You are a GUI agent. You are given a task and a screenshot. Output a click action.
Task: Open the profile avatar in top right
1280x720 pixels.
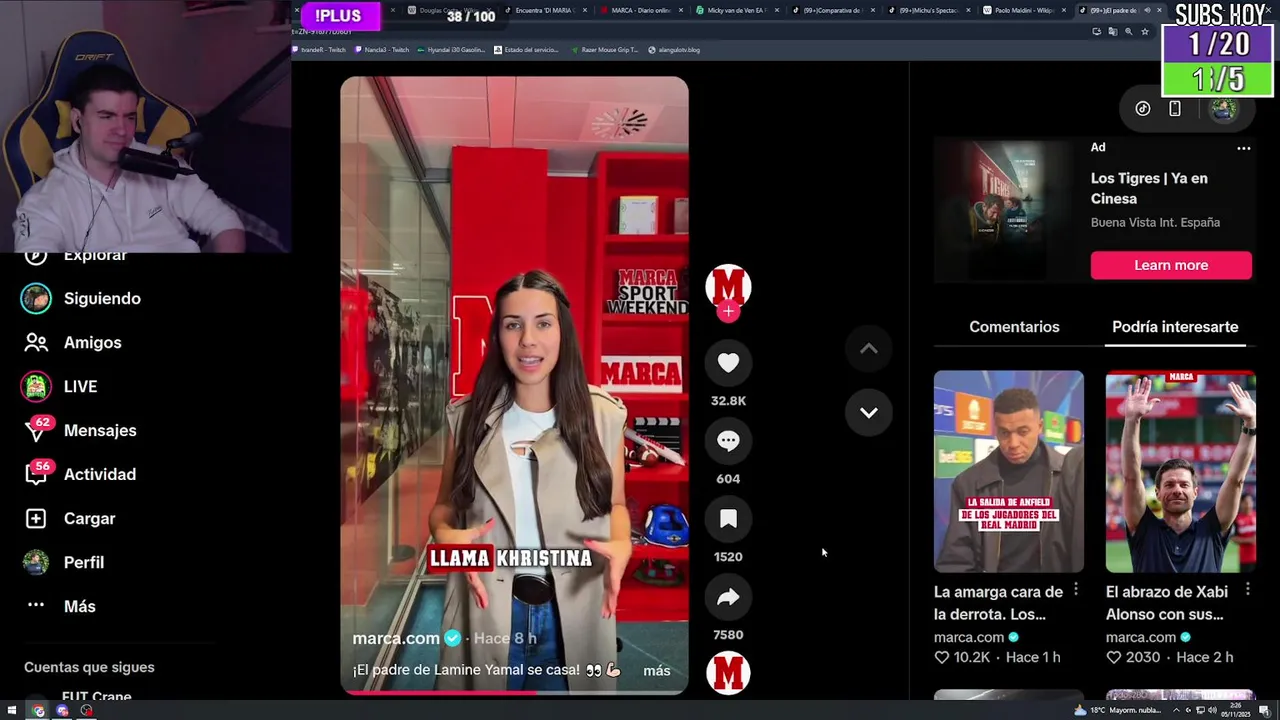coord(1223,109)
